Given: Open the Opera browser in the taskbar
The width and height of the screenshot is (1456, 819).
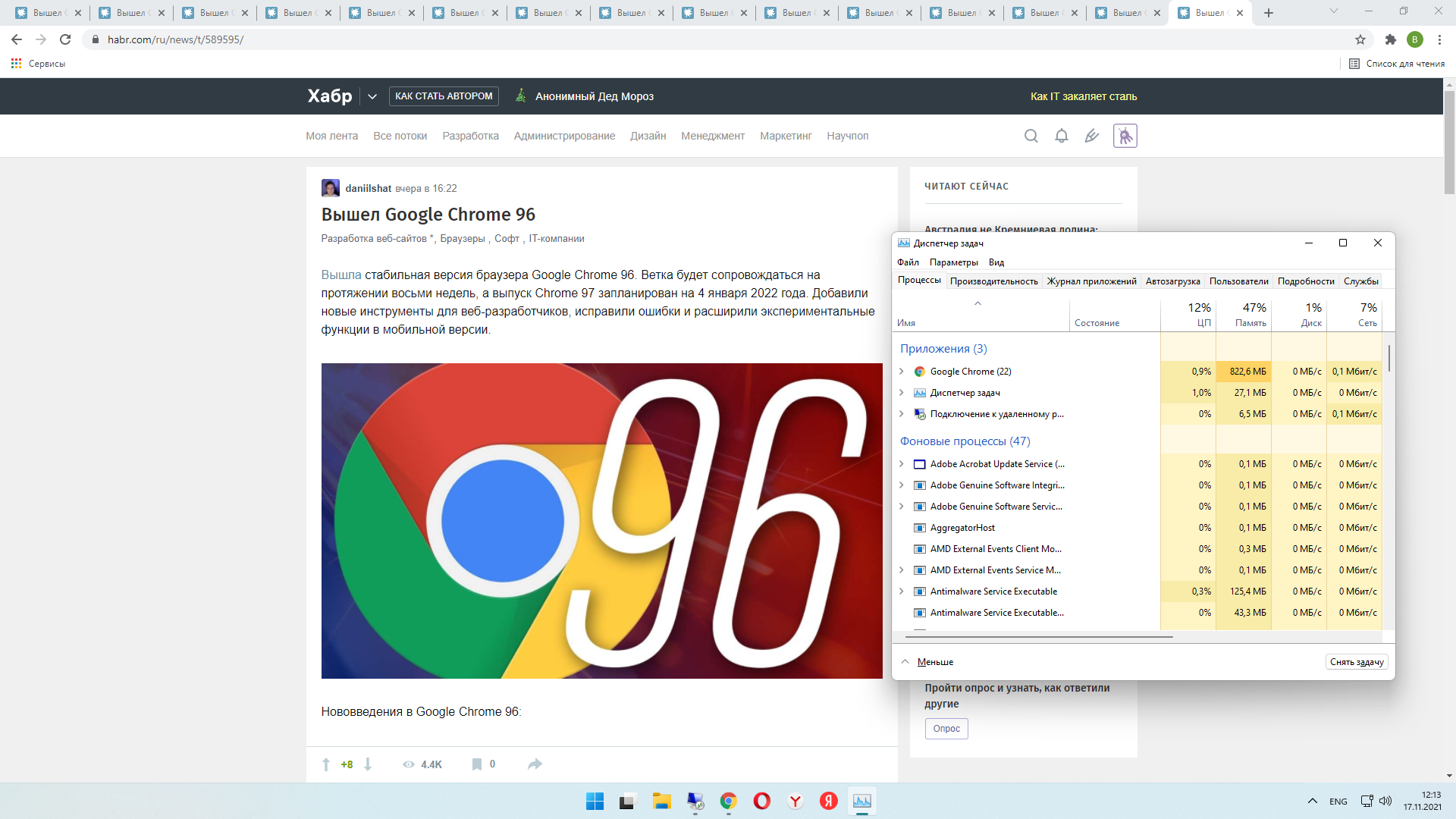Looking at the screenshot, I should [x=761, y=801].
